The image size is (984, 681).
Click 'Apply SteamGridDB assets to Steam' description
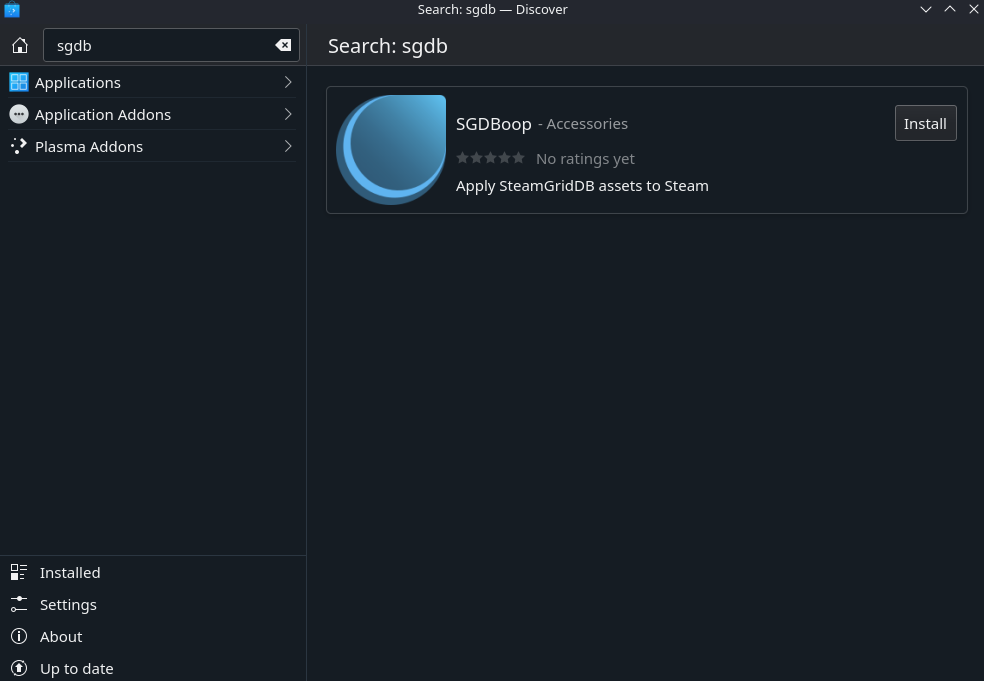click(x=582, y=186)
